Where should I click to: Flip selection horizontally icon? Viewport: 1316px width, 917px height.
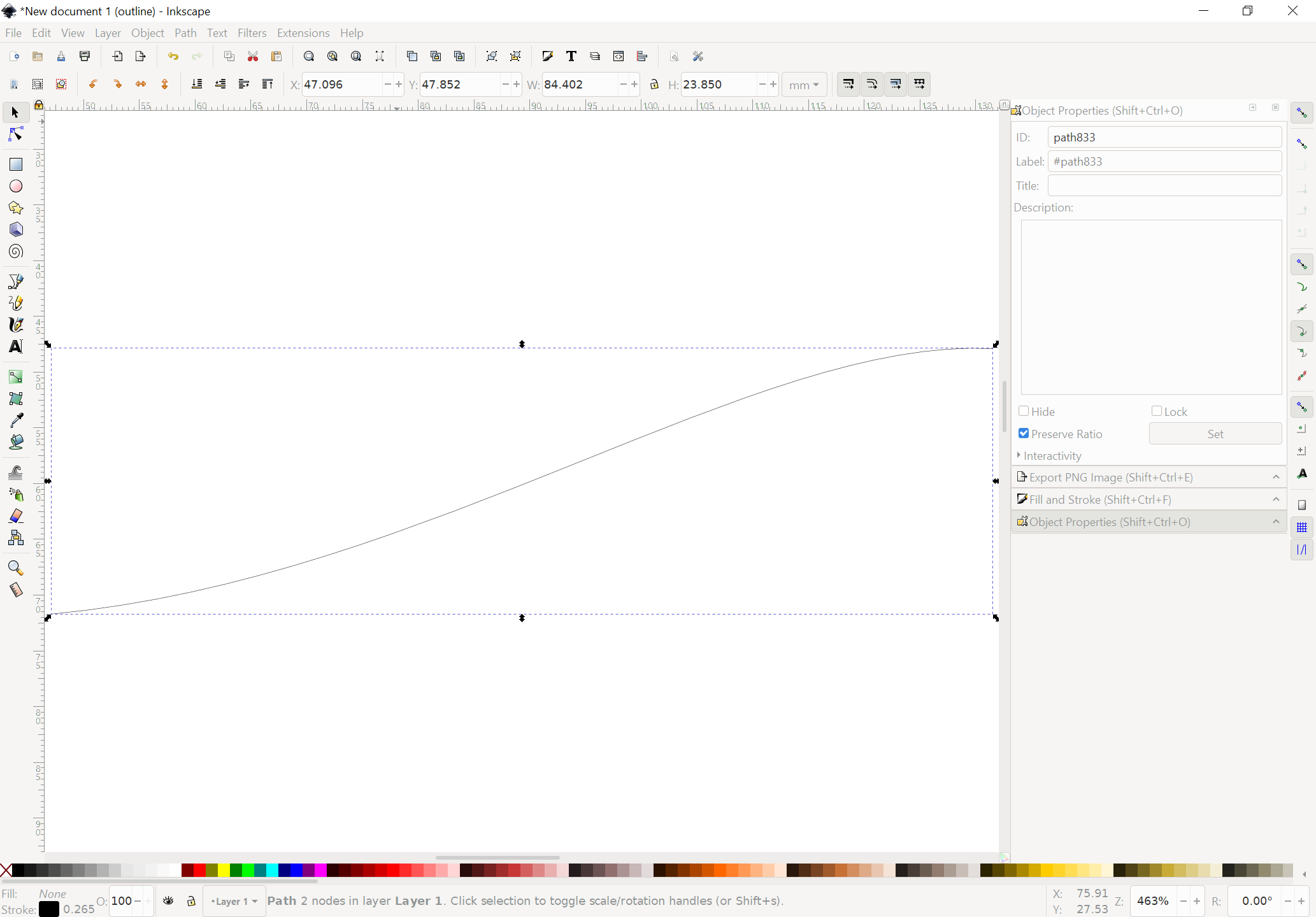[141, 84]
